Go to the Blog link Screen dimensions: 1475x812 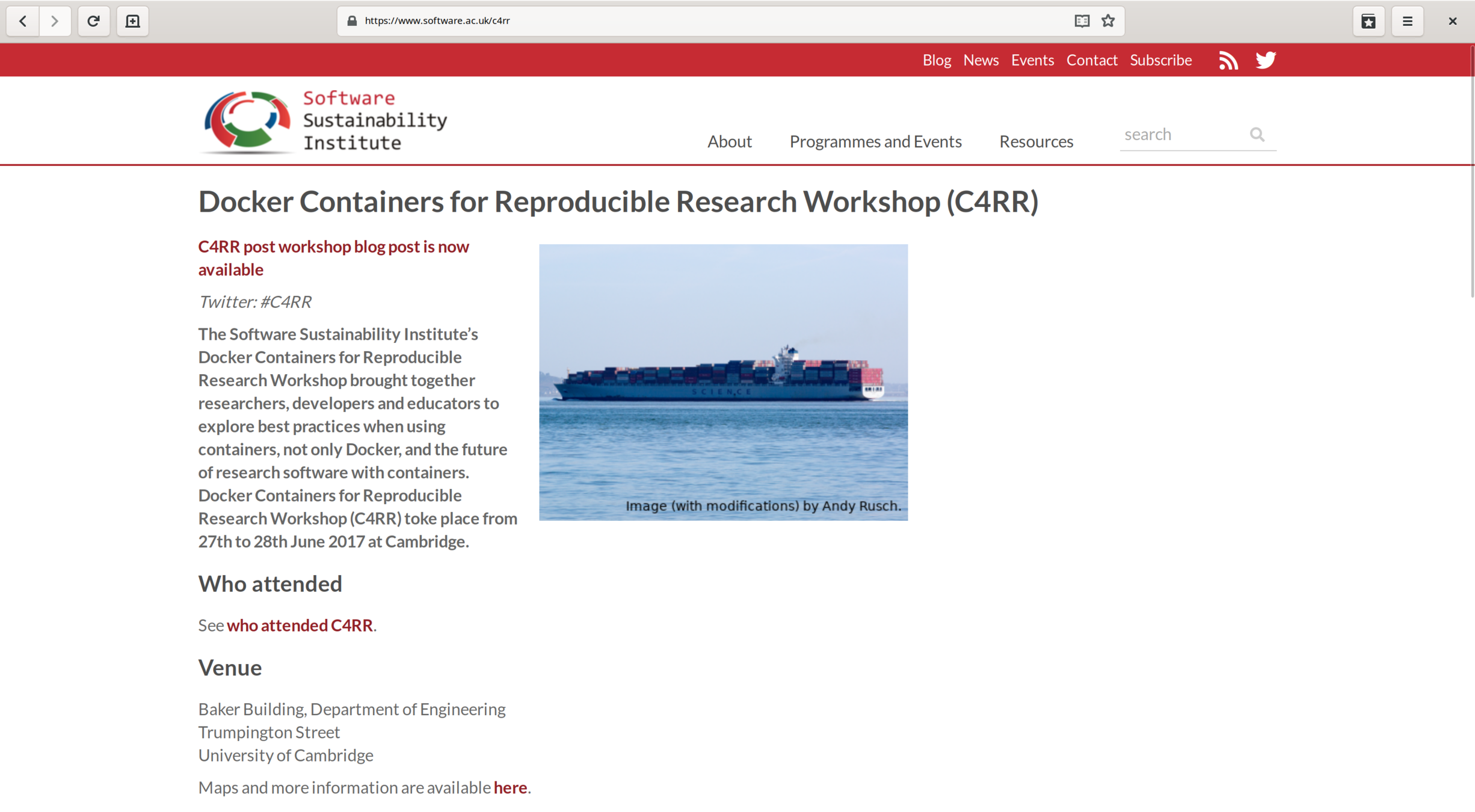point(937,60)
